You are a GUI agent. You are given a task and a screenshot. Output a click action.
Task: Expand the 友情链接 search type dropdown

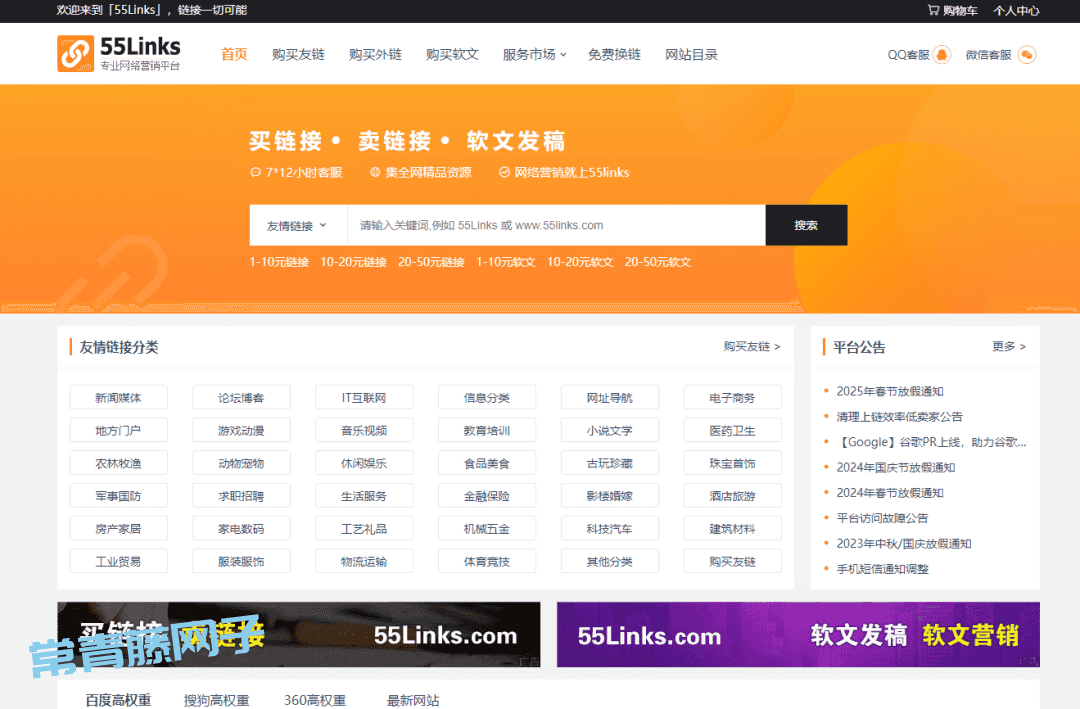pos(298,225)
